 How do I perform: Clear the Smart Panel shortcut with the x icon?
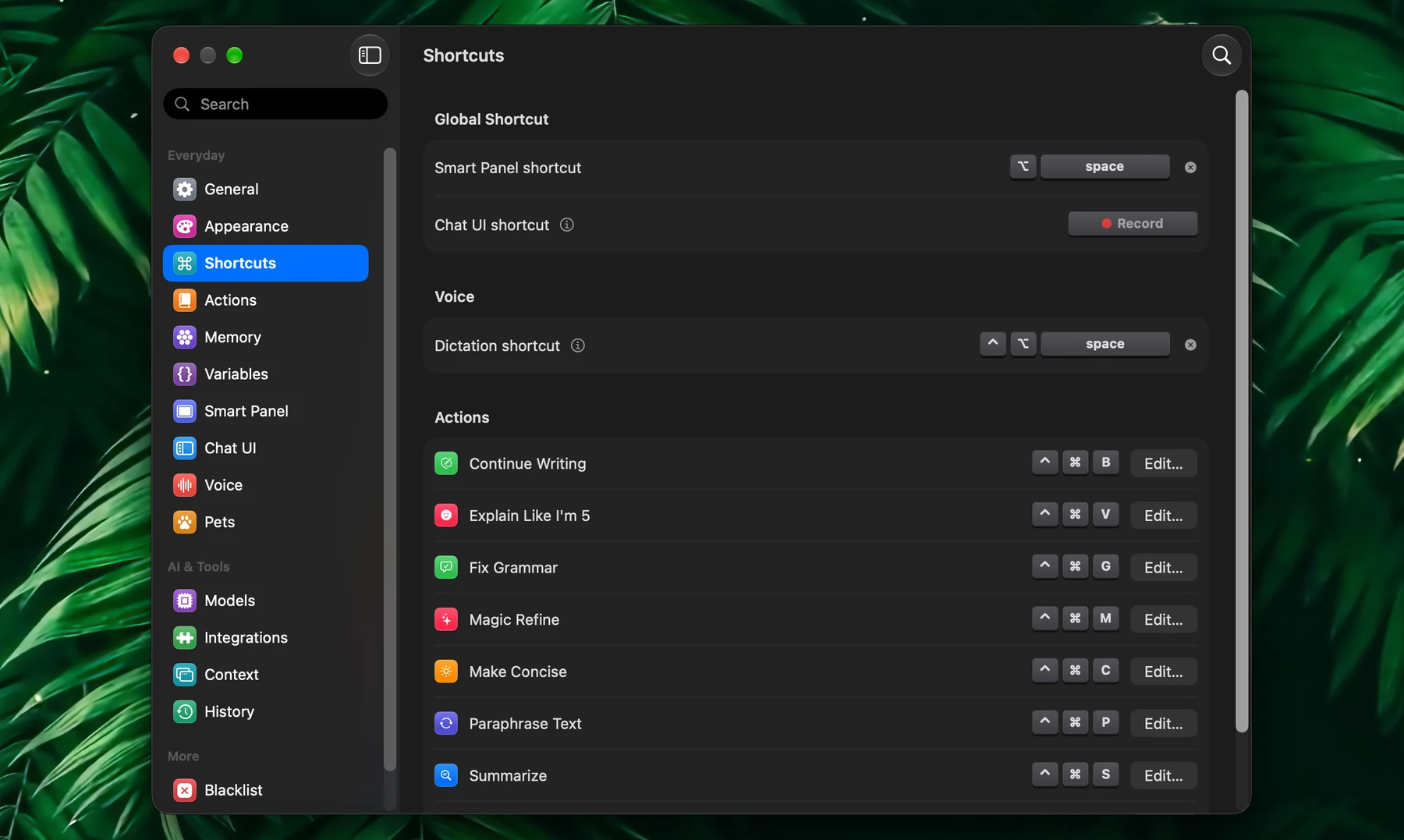click(1190, 167)
